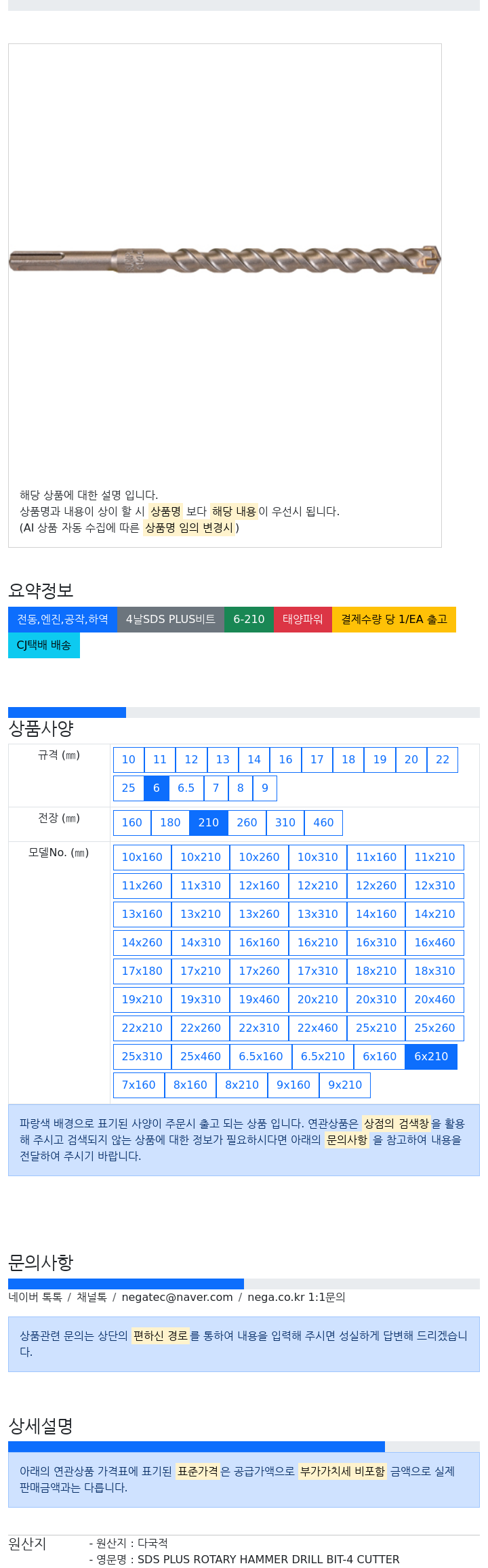Click the highlighted 6x210 model

click(432, 1057)
